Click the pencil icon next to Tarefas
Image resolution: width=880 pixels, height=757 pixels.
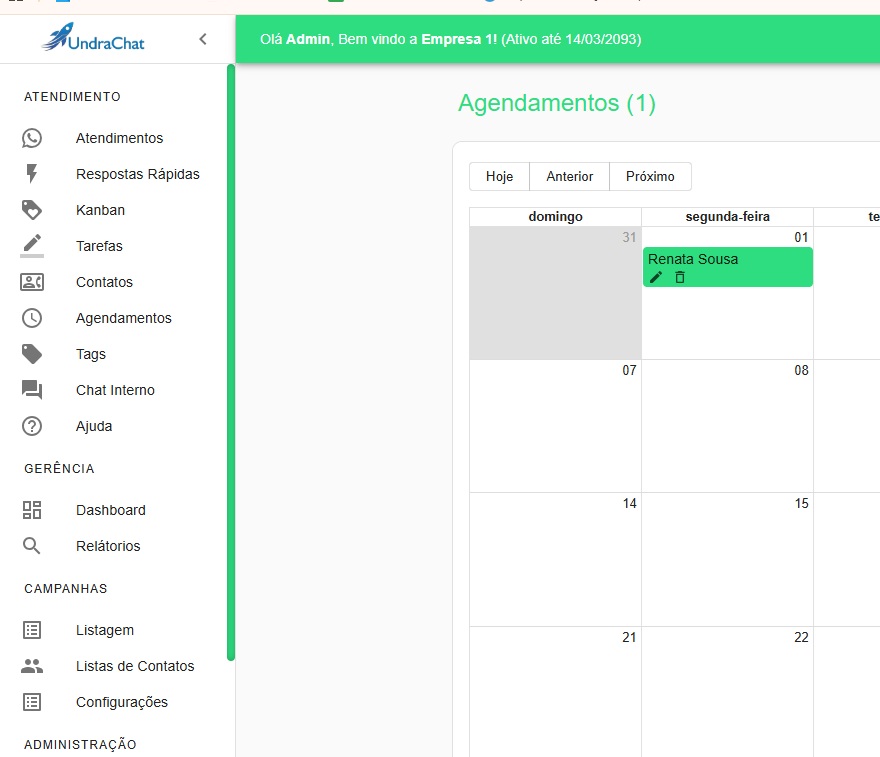coord(32,245)
